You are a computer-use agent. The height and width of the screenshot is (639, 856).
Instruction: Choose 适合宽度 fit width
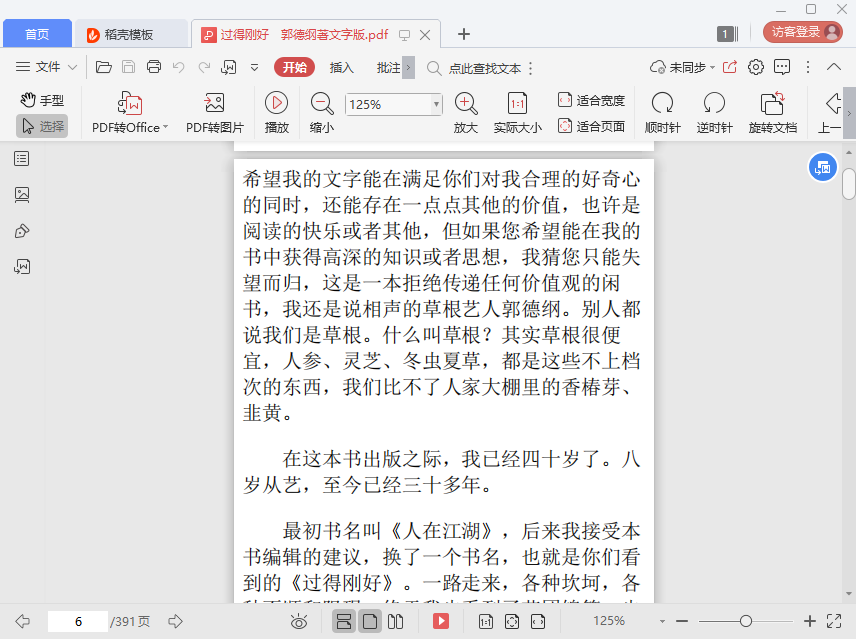[x=591, y=100]
